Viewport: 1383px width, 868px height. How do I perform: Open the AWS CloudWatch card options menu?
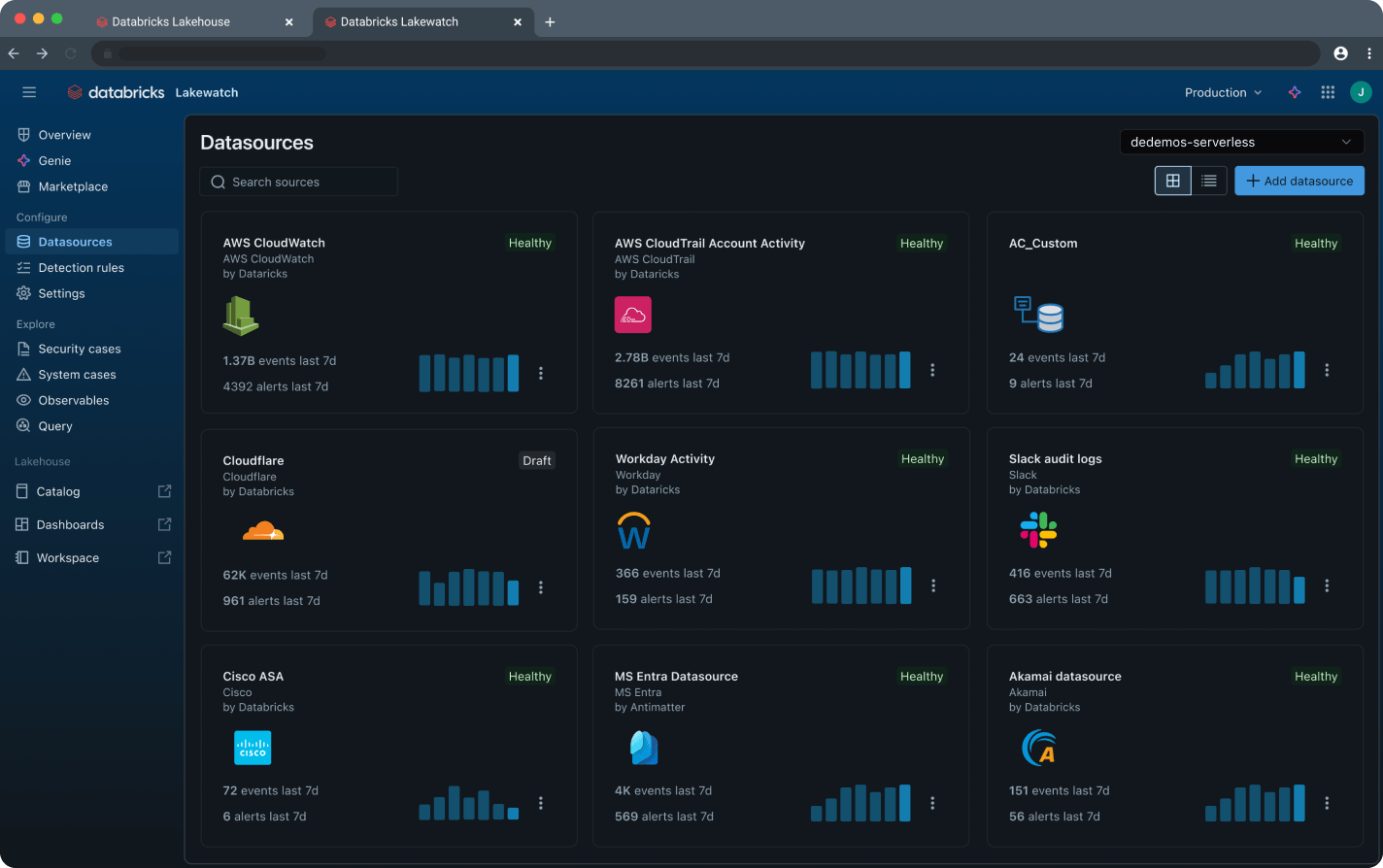click(541, 373)
